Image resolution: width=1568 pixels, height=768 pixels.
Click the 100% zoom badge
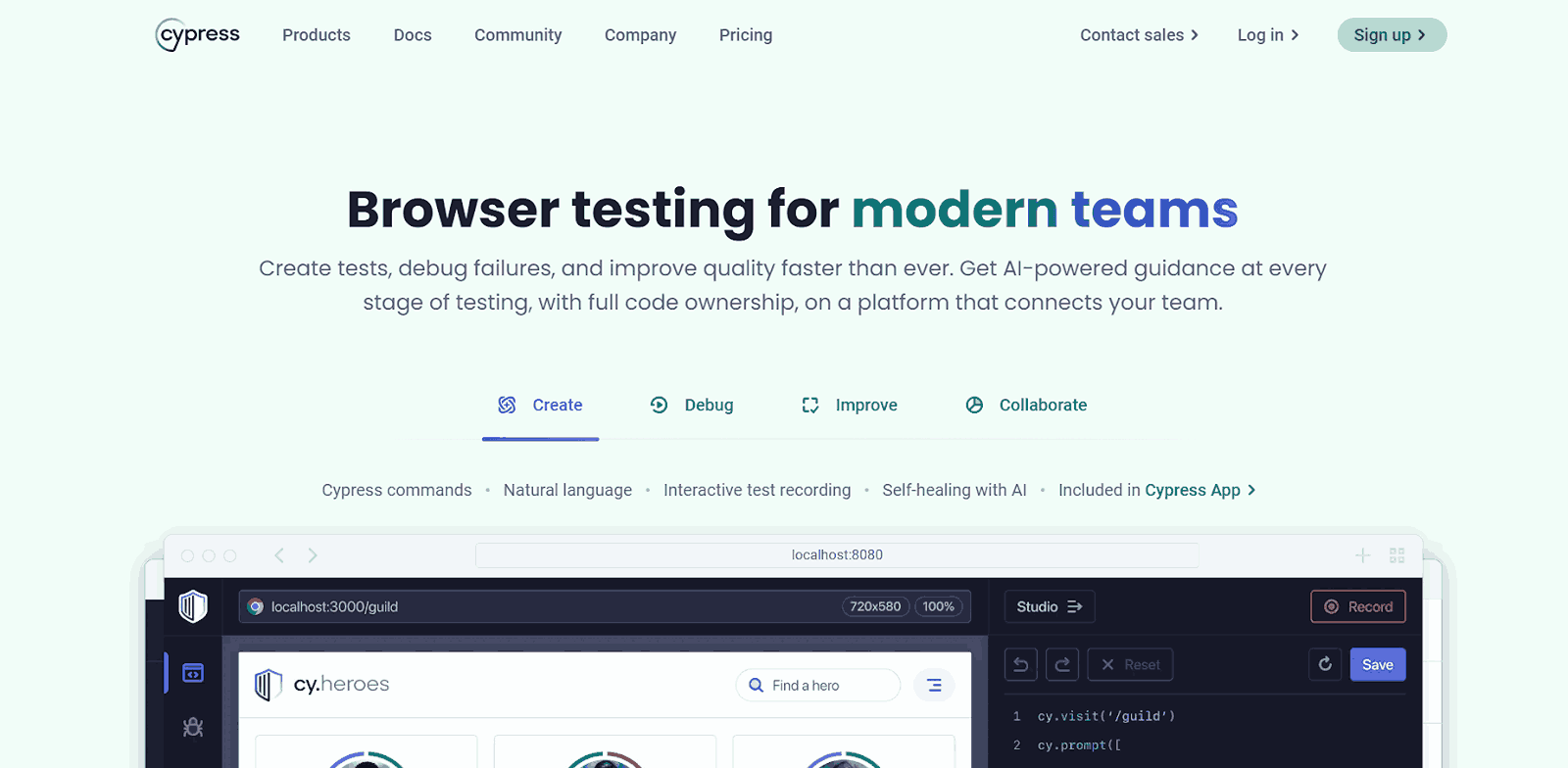pos(938,606)
